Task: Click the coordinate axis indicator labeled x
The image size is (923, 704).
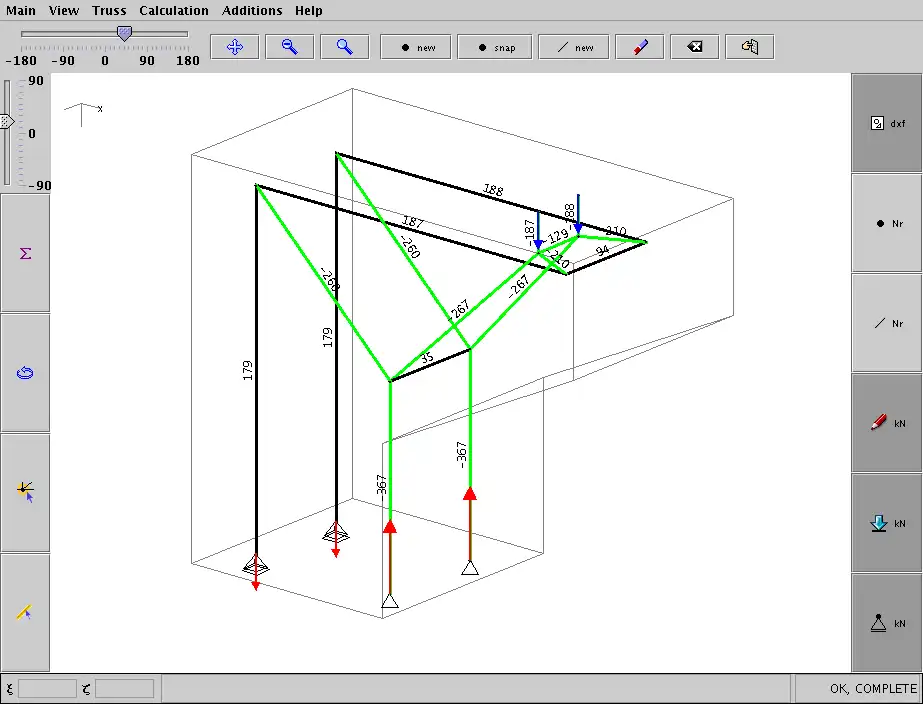Action: (83, 114)
